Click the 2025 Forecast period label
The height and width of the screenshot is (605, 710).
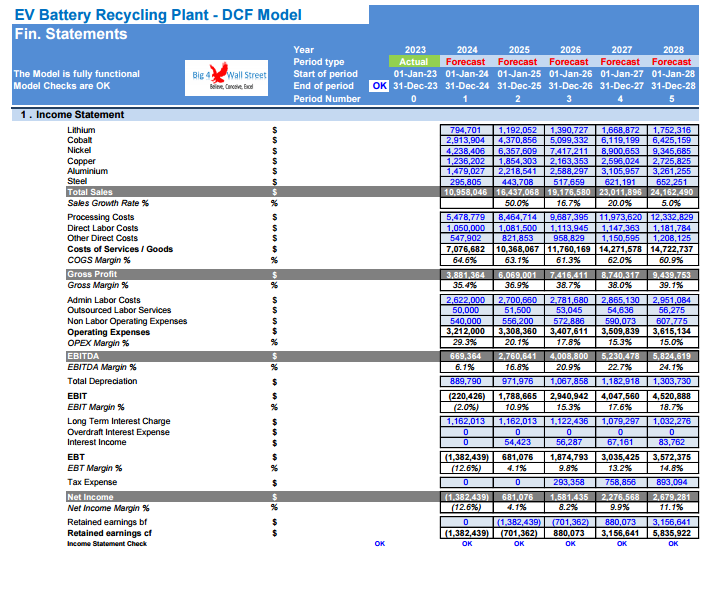(x=518, y=62)
